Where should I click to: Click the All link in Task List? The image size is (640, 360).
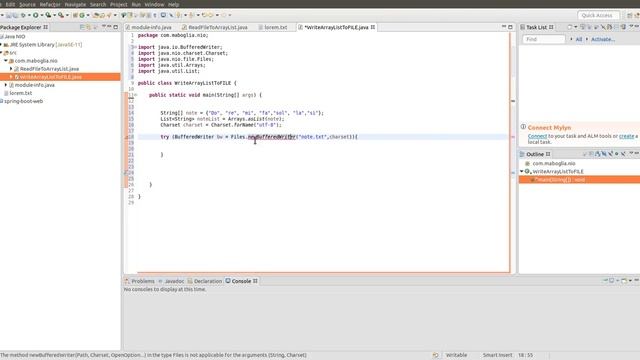[x=578, y=39]
